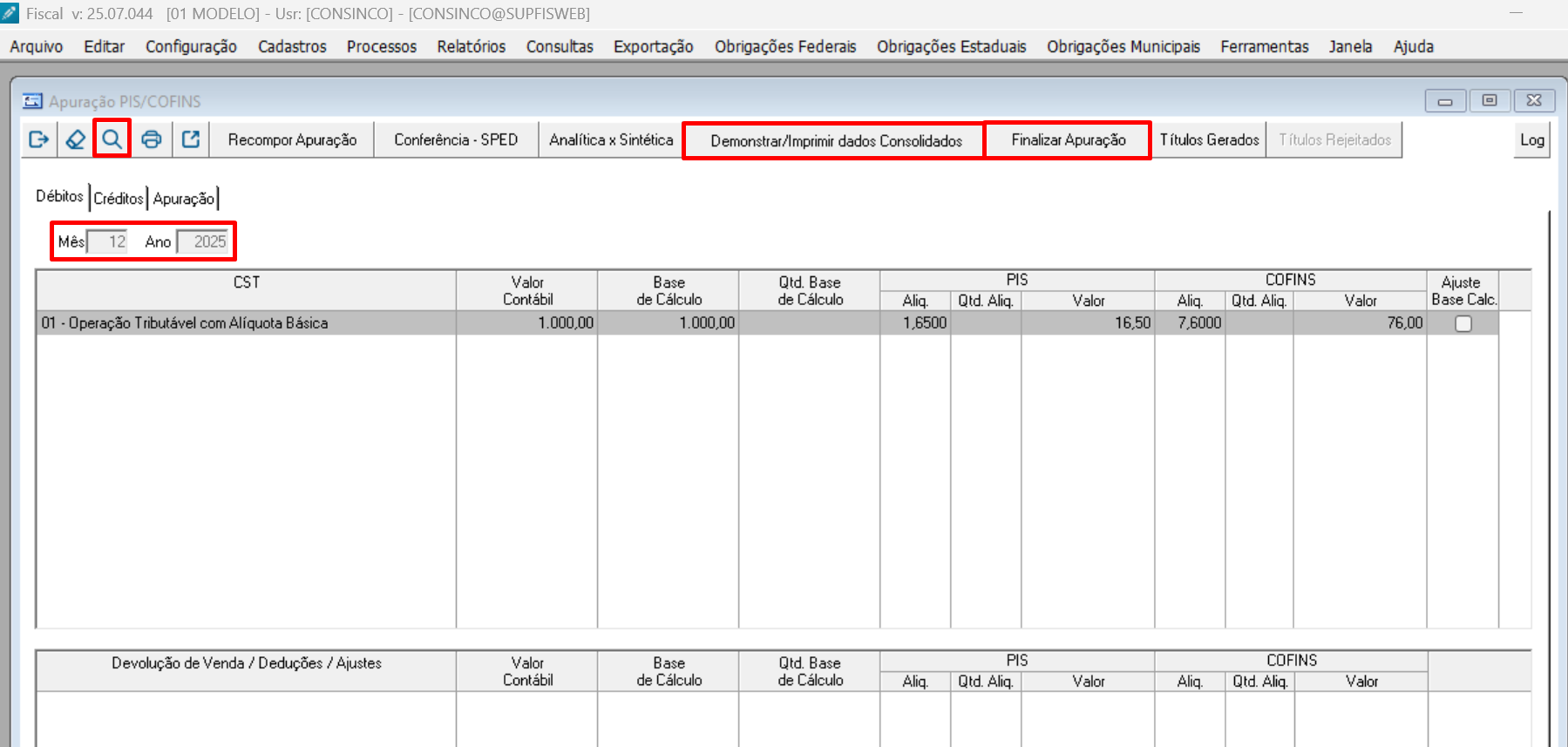Viewport: 1568px width, 747px height.
Task: Select row 01 - Operação Tributável com Alíquota Básica
Action: [767, 323]
